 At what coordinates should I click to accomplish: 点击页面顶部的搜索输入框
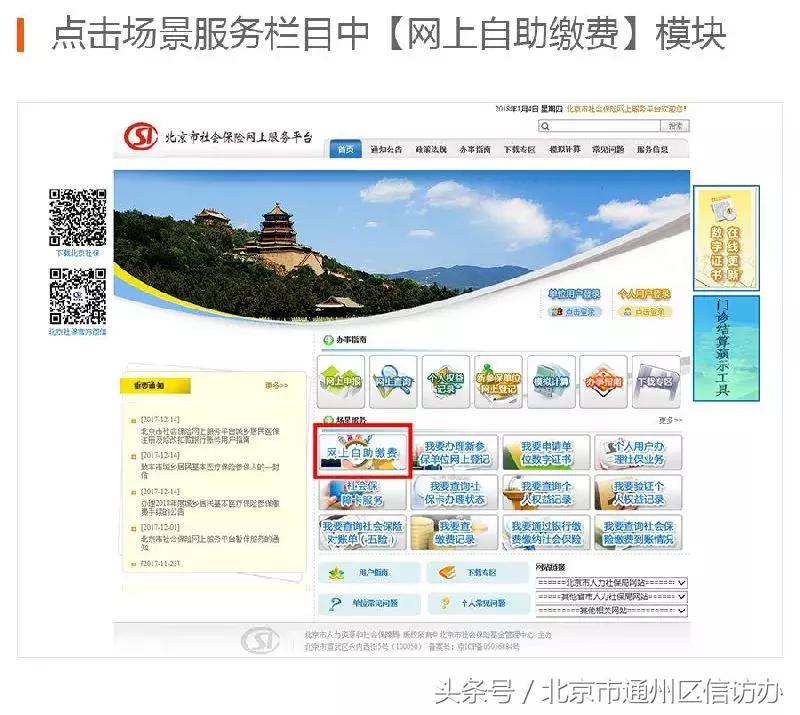pos(600,124)
